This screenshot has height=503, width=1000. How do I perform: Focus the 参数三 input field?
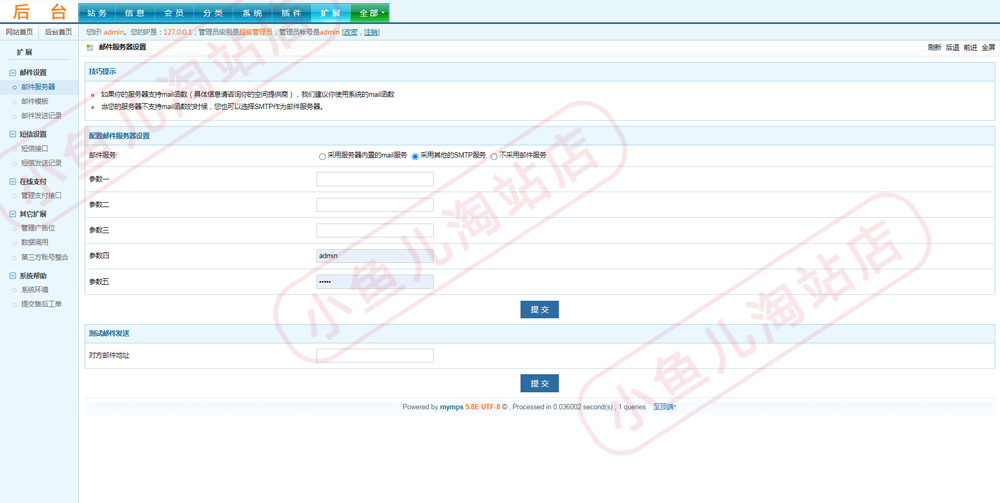[x=375, y=230]
